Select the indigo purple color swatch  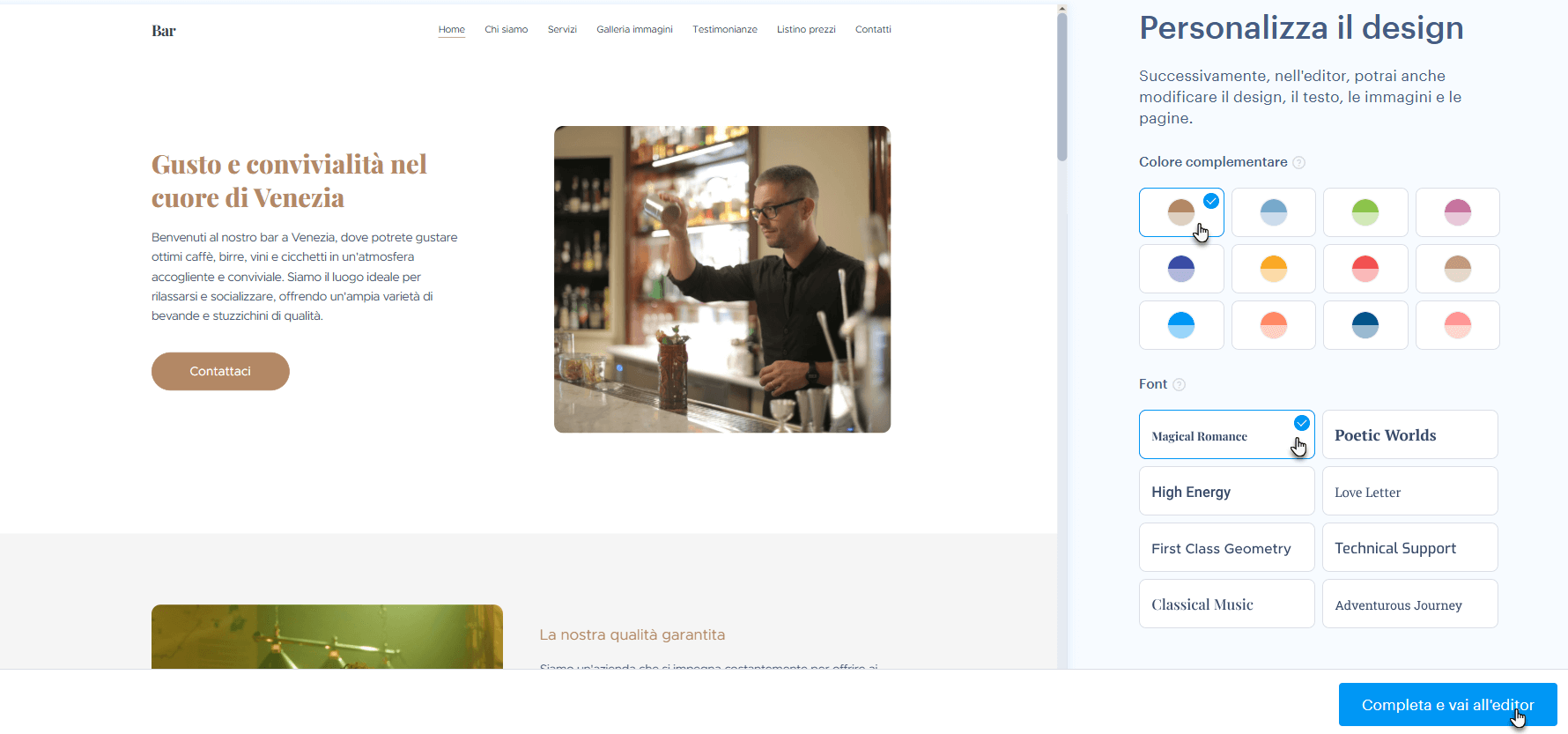pos(1181,269)
